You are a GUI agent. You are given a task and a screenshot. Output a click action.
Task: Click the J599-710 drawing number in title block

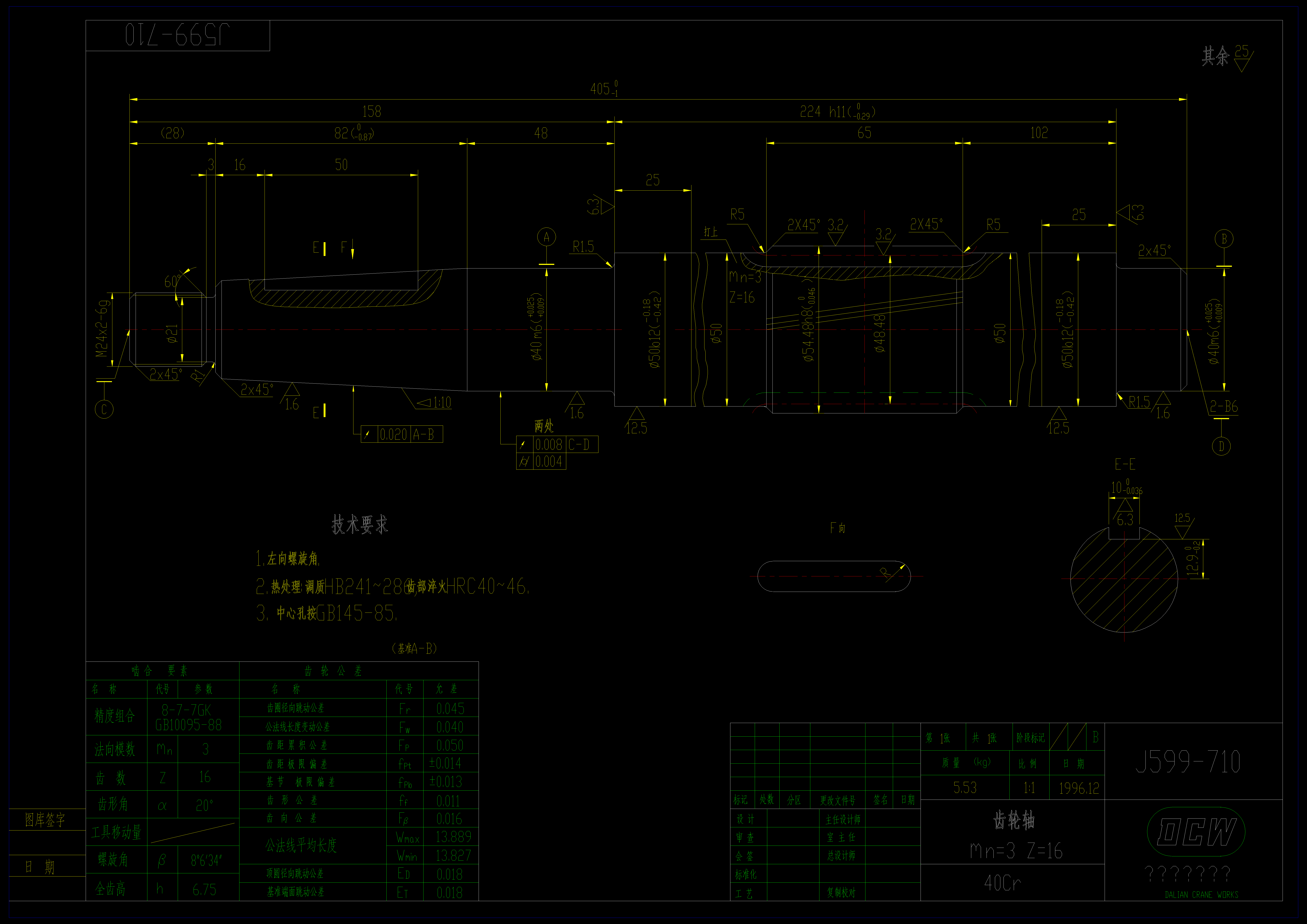(x=1188, y=762)
